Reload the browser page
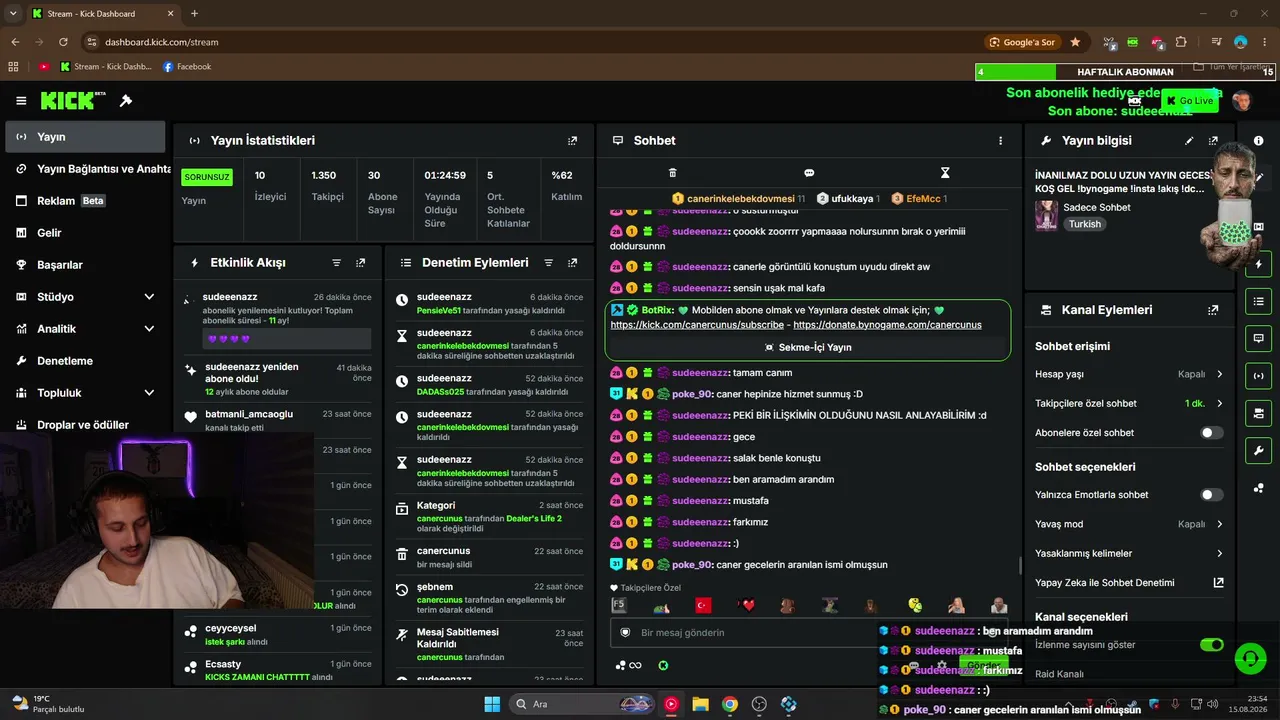 pyautogui.click(x=63, y=42)
